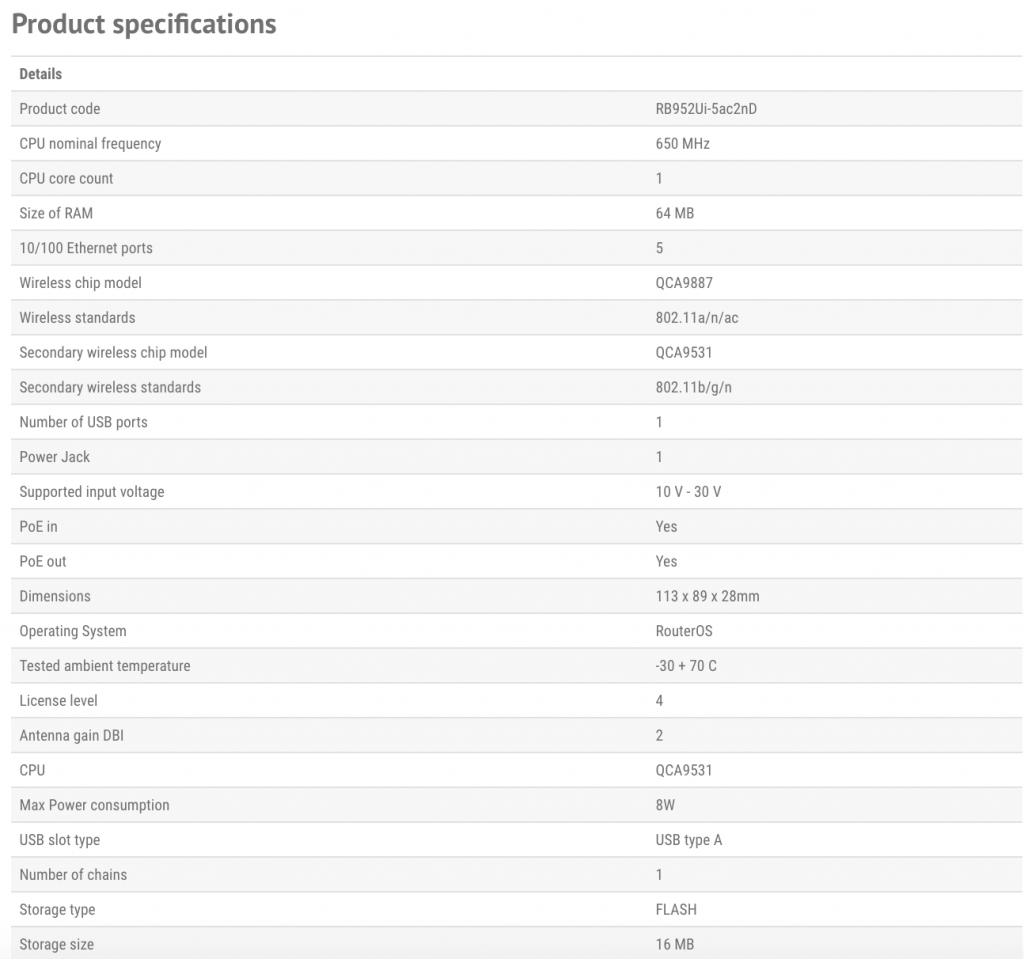Click the RouterOS operating system value
The height and width of the screenshot is (959, 1024).
click(x=684, y=631)
